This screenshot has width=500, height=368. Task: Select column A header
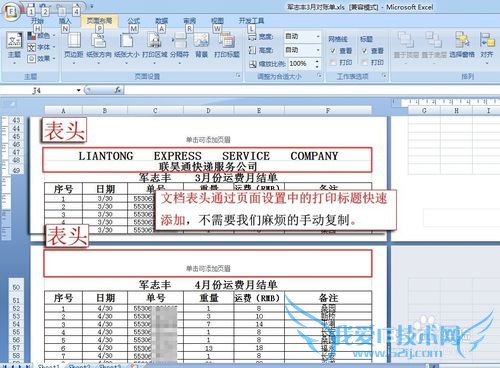coord(63,111)
